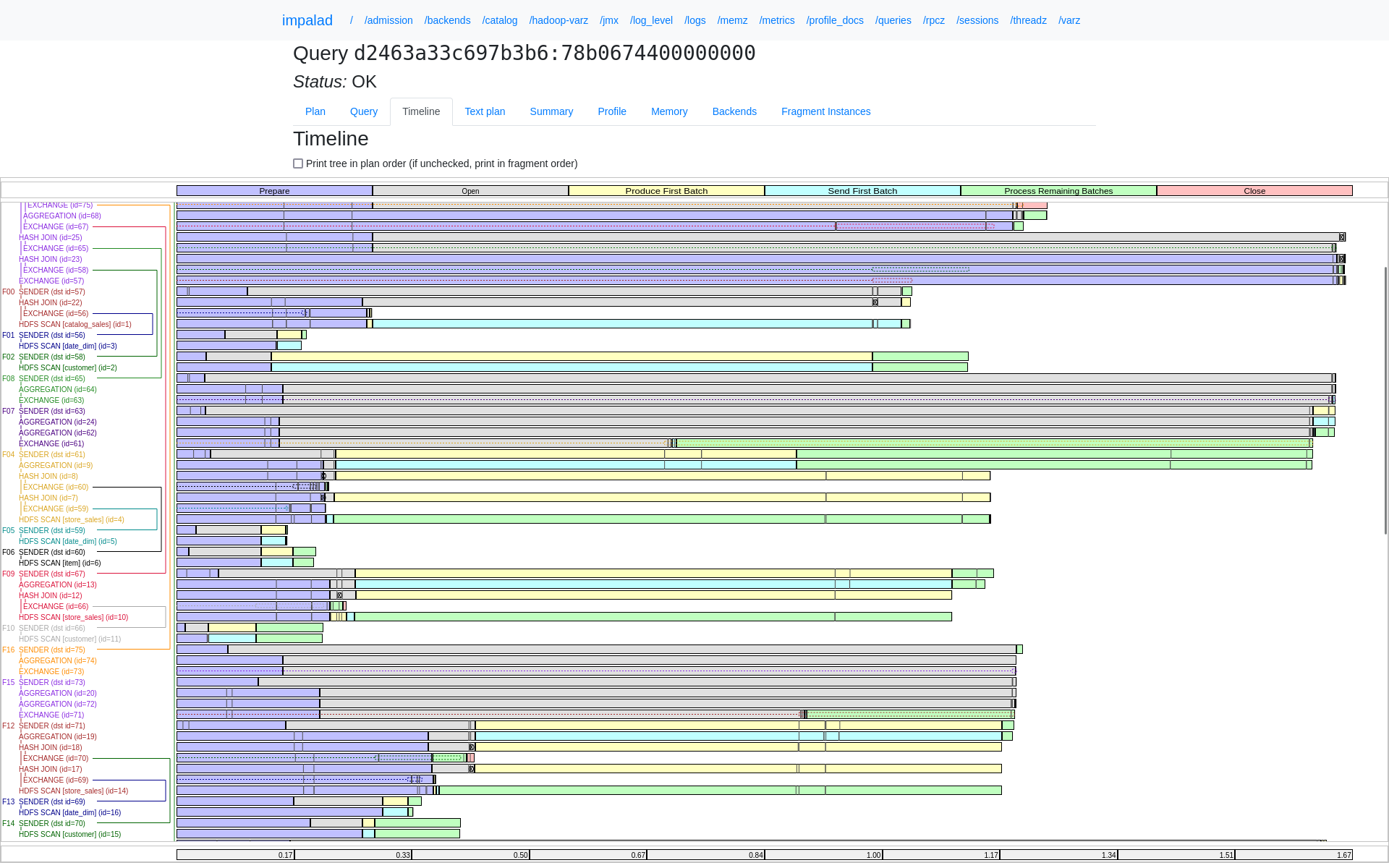Navigate to /memz
This screenshot has height=868, width=1389.
[732, 20]
